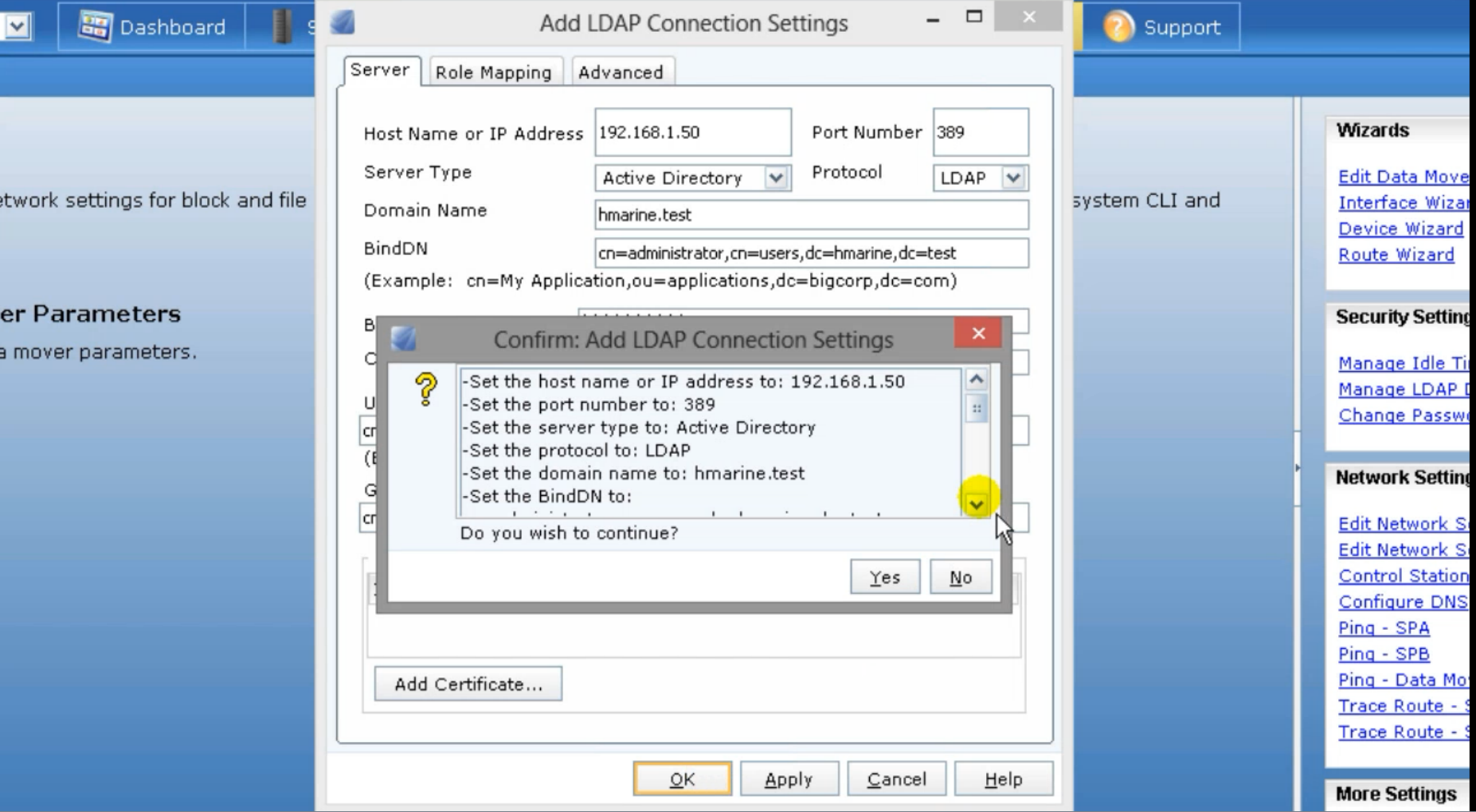The width and height of the screenshot is (1476, 812).
Task: Click the Dashboard toolbar icon
Action: 94,26
